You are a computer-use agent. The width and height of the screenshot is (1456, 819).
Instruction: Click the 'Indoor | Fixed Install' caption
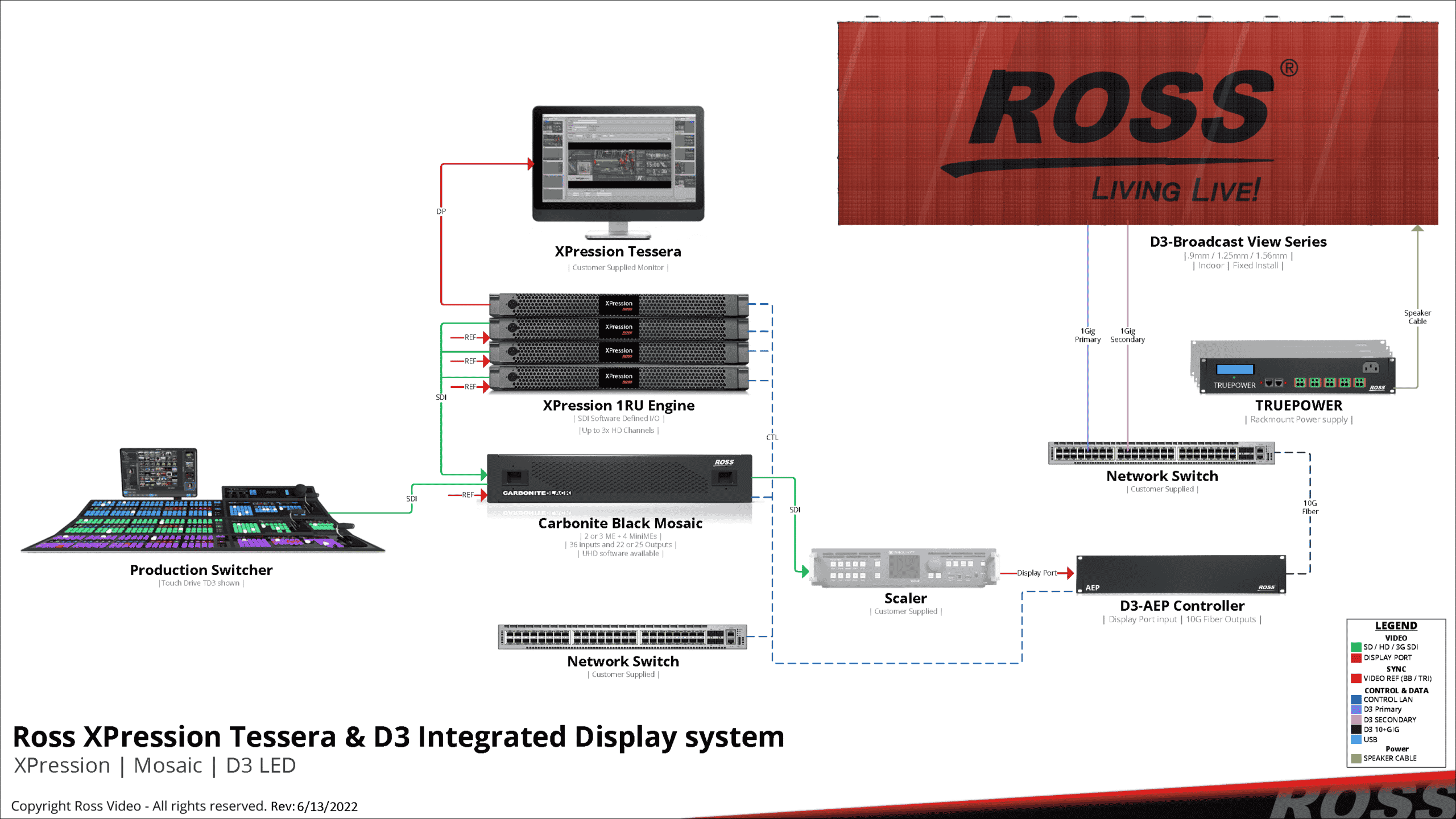click(1238, 266)
